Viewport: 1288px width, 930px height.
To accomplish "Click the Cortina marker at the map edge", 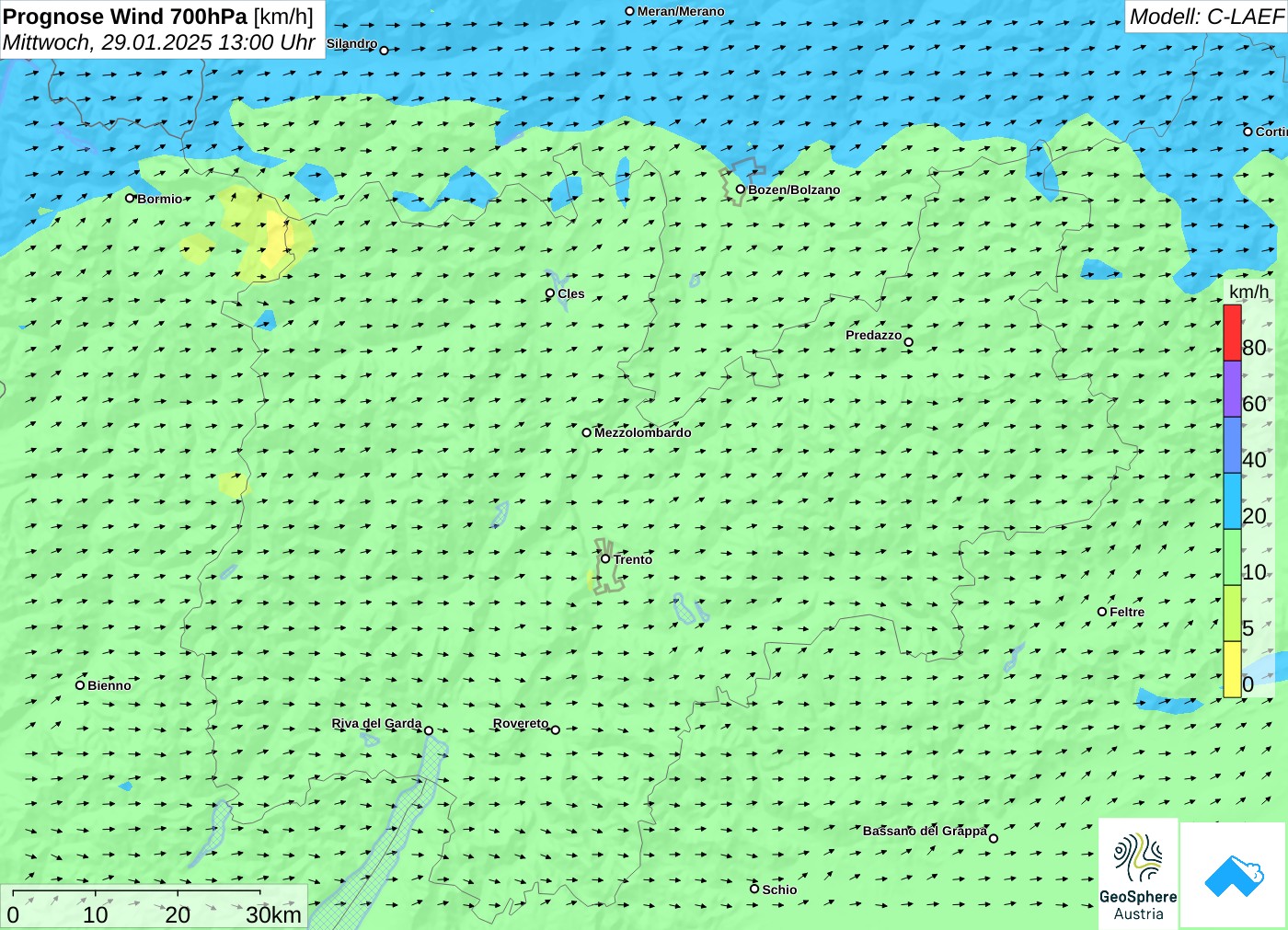I will (x=1248, y=132).
